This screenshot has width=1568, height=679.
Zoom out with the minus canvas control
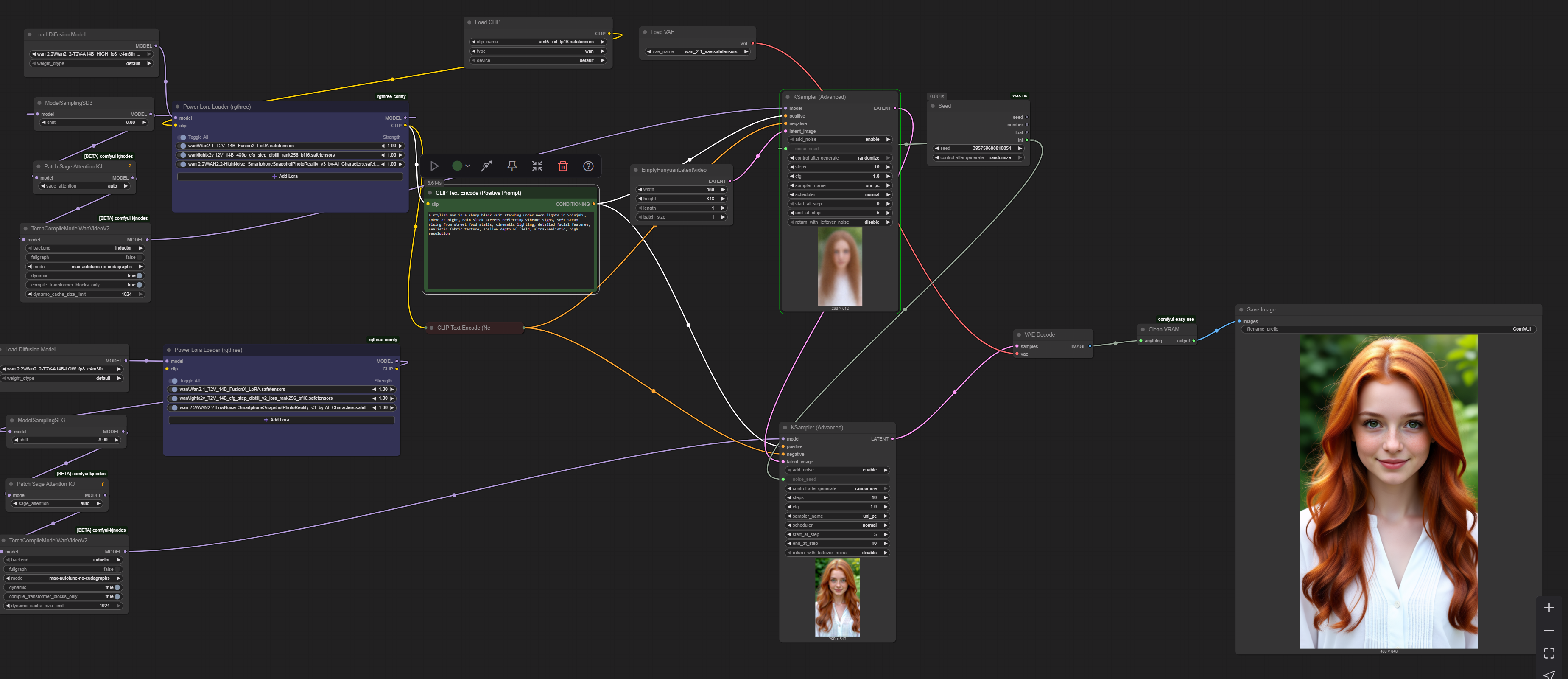coord(1548,630)
